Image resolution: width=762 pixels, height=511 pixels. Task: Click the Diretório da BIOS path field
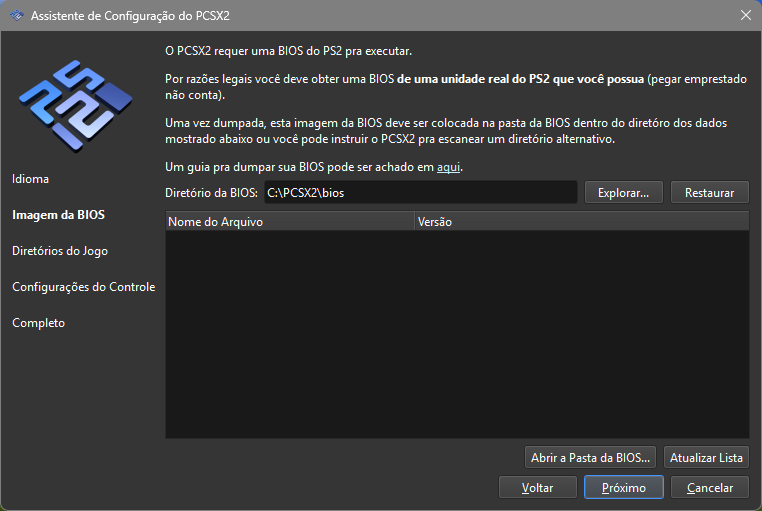(x=420, y=192)
